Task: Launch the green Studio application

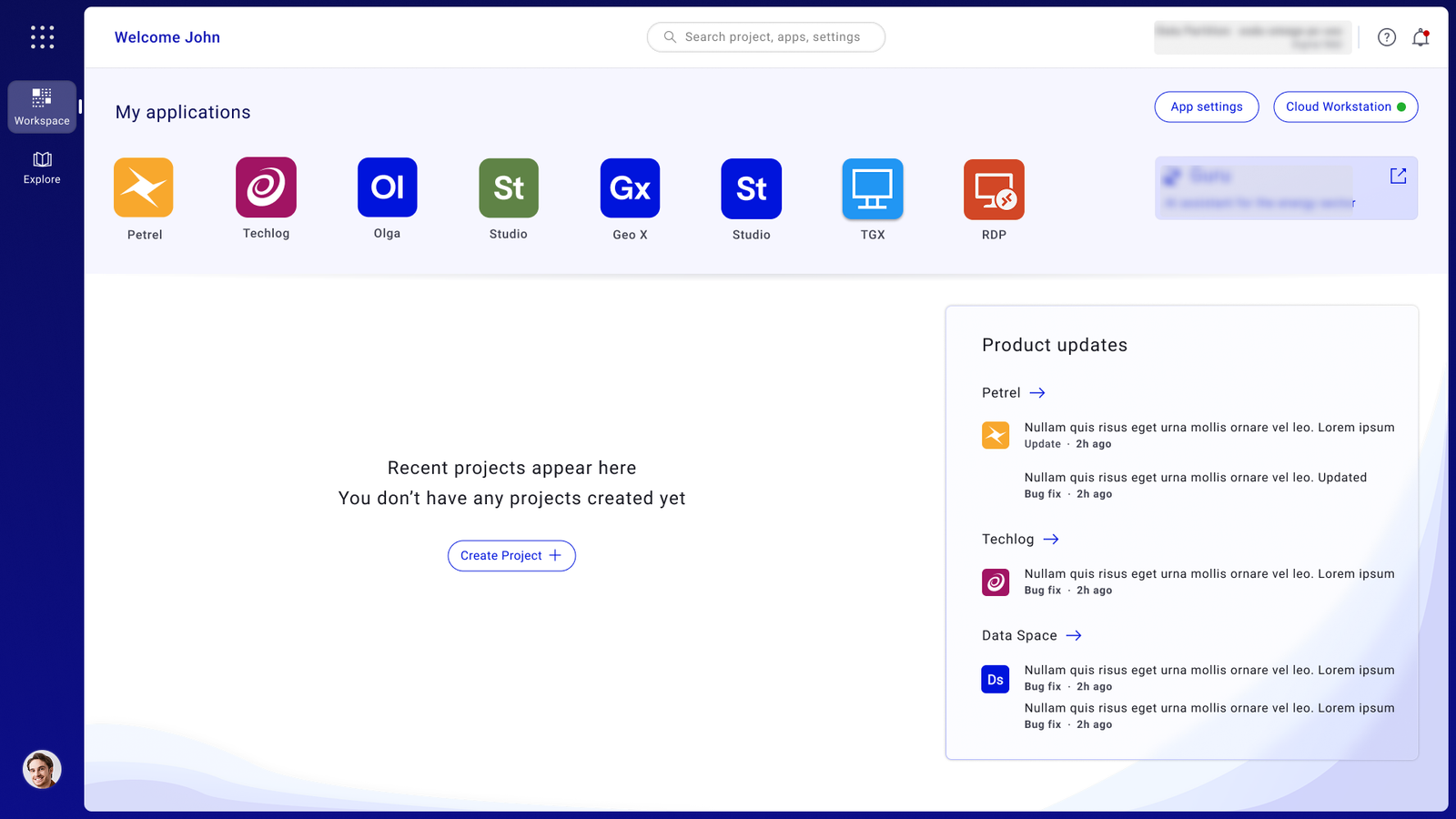Action: pyautogui.click(x=509, y=187)
